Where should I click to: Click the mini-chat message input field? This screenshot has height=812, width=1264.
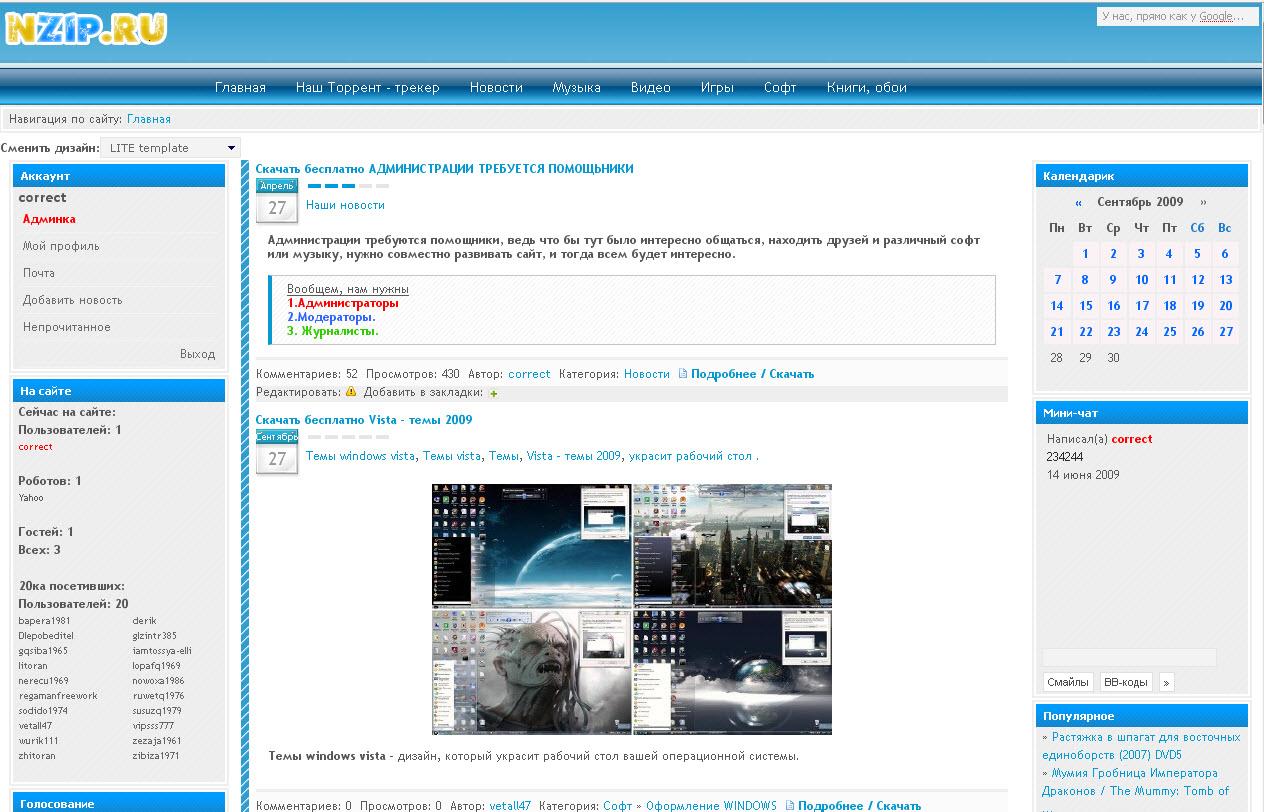(x=1129, y=657)
